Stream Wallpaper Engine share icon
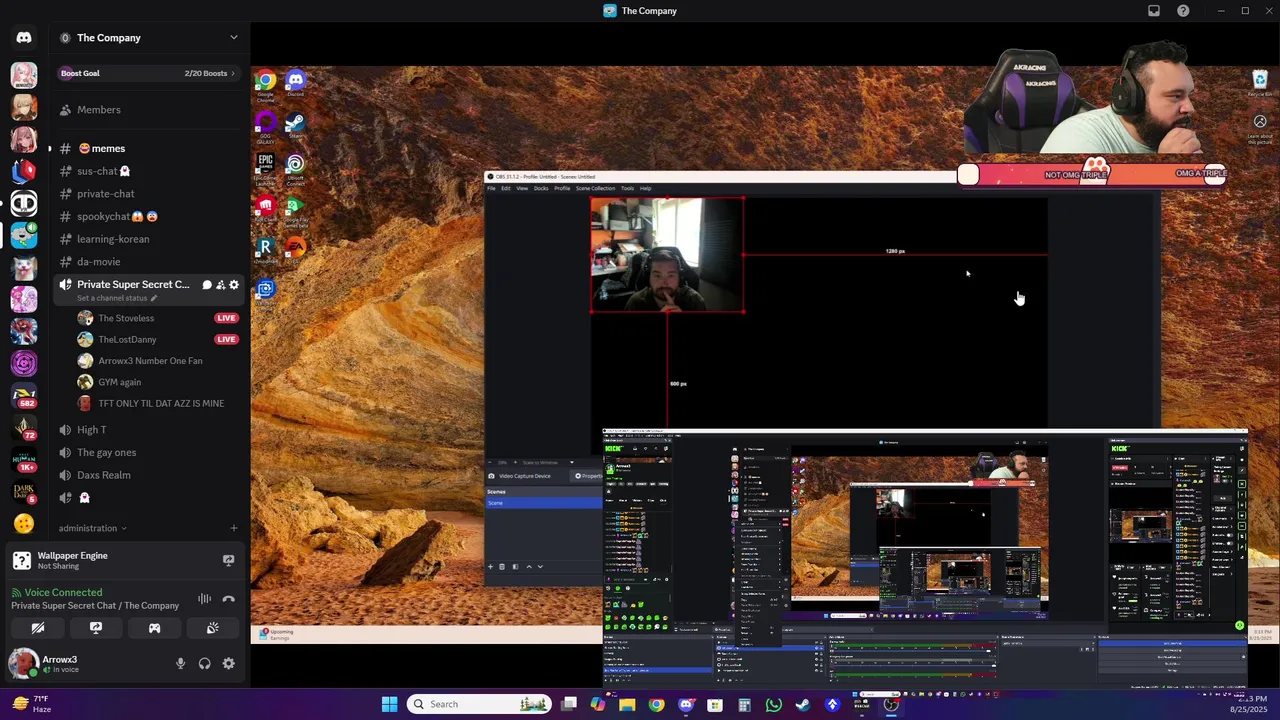The image size is (1280, 720). click(229, 561)
